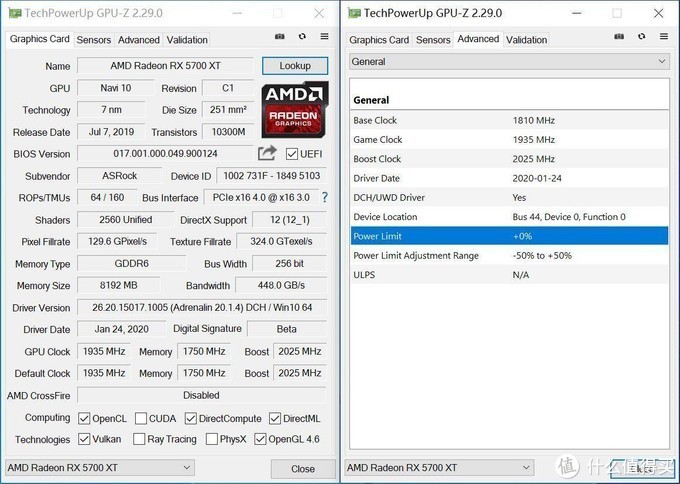The image size is (680, 484).
Task: Click the GDDR6 Memory Type field
Action: coord(132,263)
